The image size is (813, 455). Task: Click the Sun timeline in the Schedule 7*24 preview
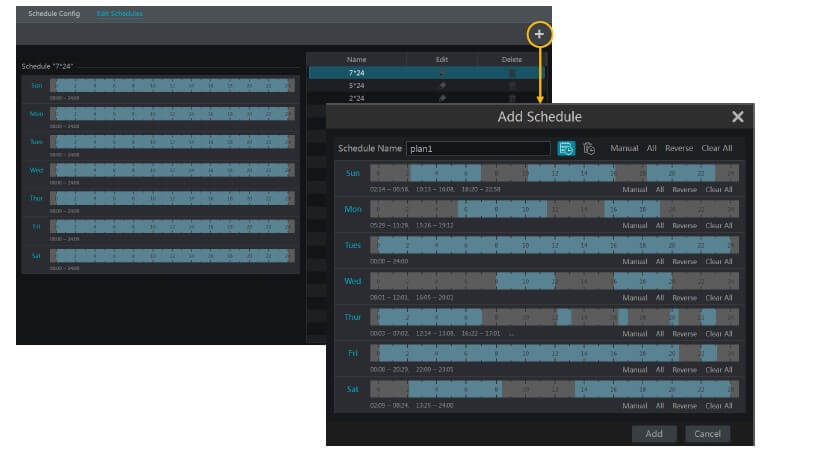[x=172, y=86]
